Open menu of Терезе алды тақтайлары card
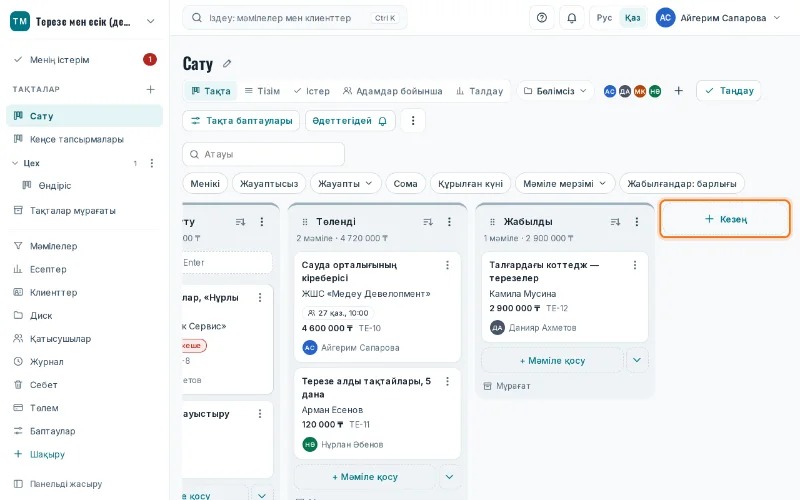This screenshot has width=800, height=500. pos(447,382)
